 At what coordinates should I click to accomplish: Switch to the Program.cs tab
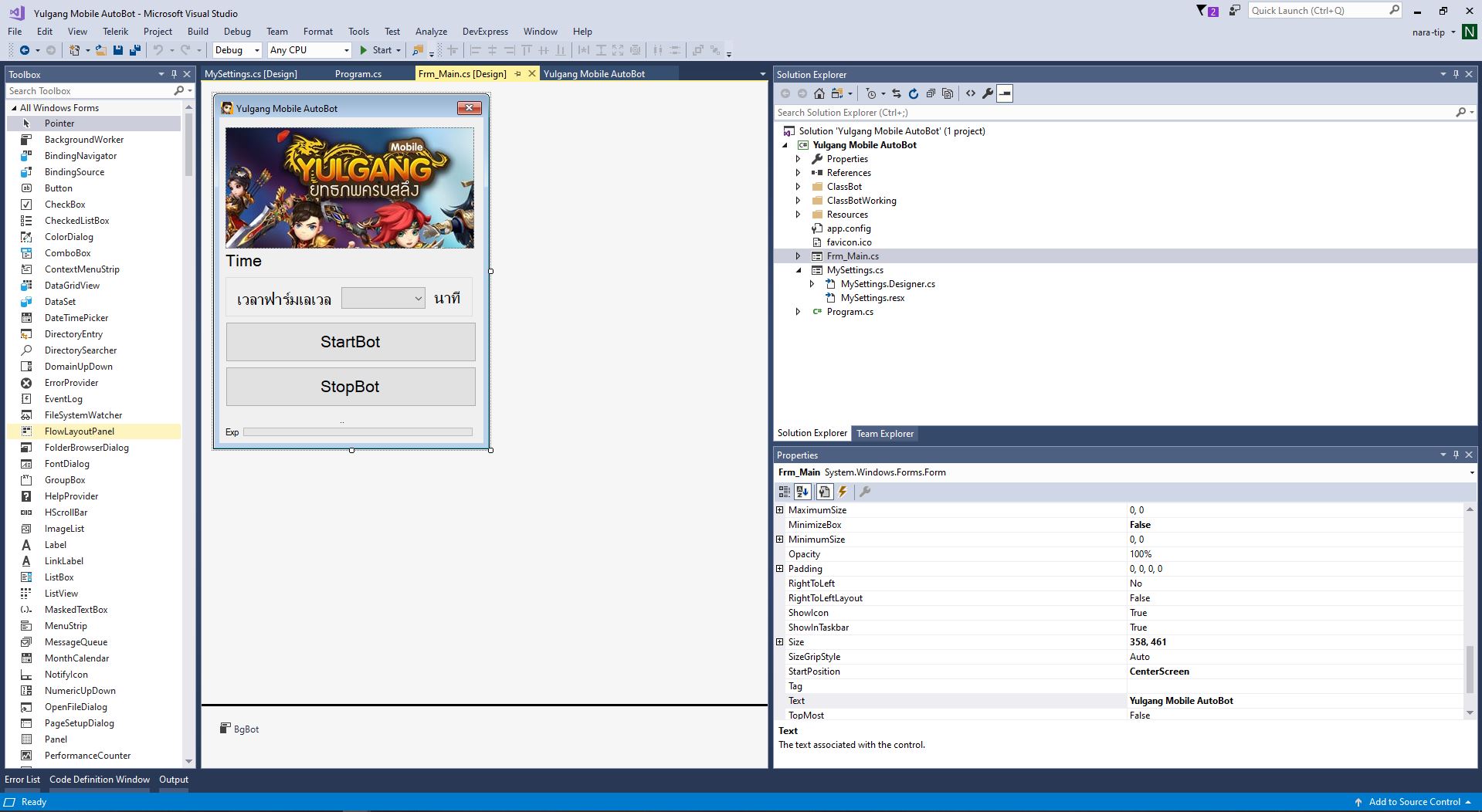pyautogui.click(x=358, y=74)
